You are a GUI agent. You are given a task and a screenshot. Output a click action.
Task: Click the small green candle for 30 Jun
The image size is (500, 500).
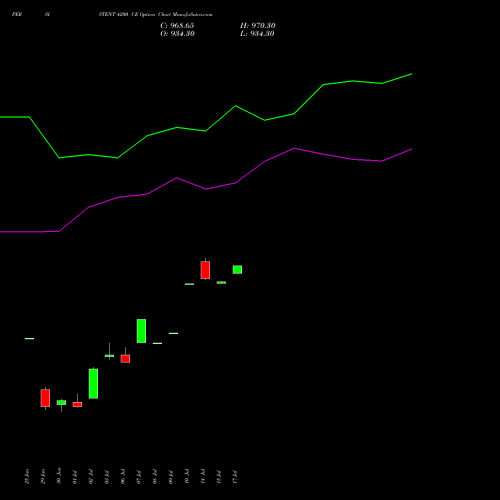point(61,403)
